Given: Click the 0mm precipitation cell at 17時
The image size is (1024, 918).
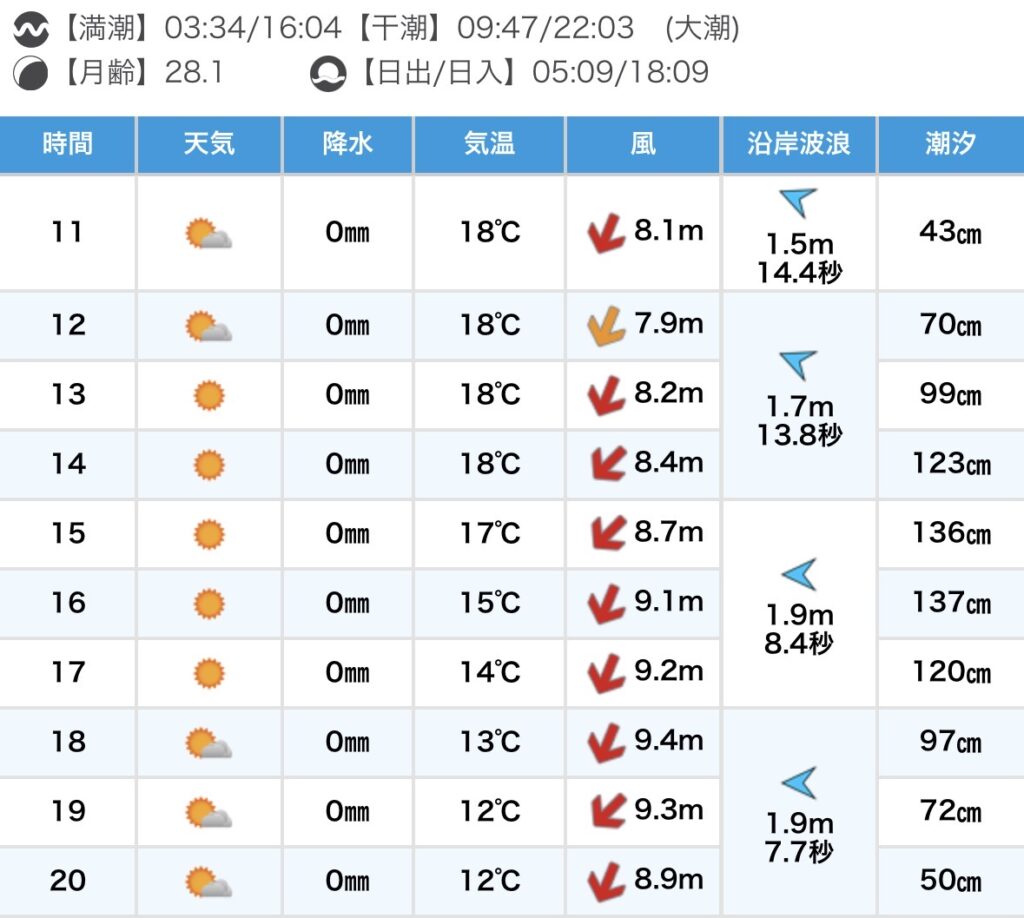Looking at the screenshot, I should pyautogui.click(x=347, y=672).
